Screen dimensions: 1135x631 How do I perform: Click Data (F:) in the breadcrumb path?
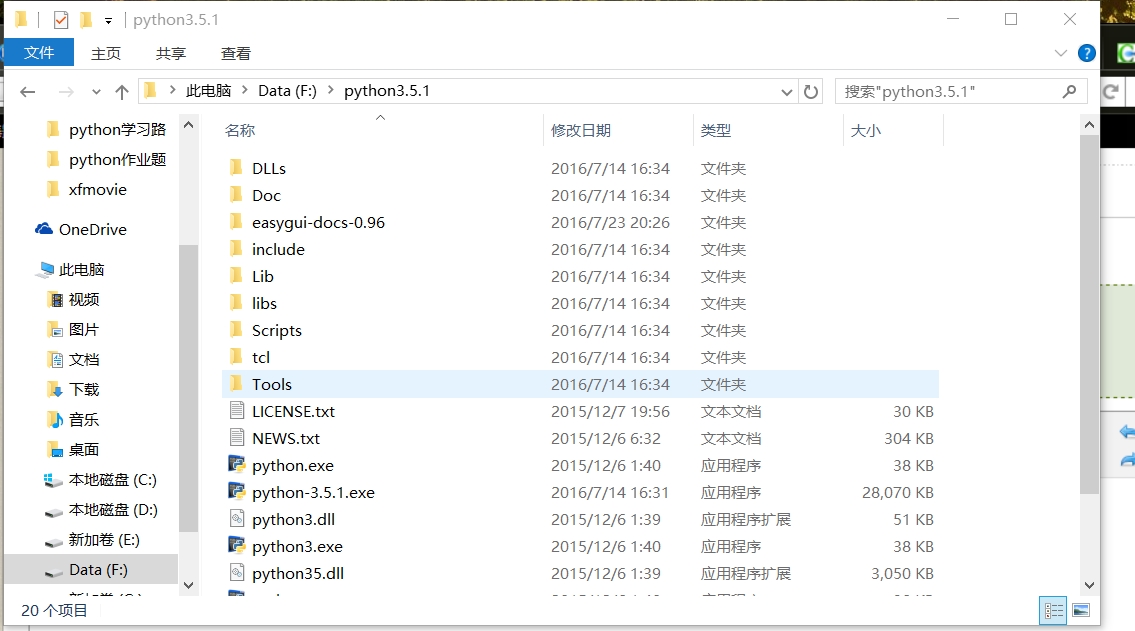point(287,91)
